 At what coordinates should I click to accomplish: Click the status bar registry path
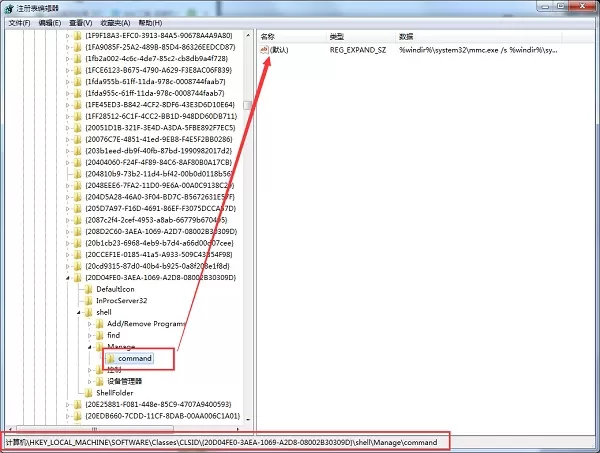[221, 443]
